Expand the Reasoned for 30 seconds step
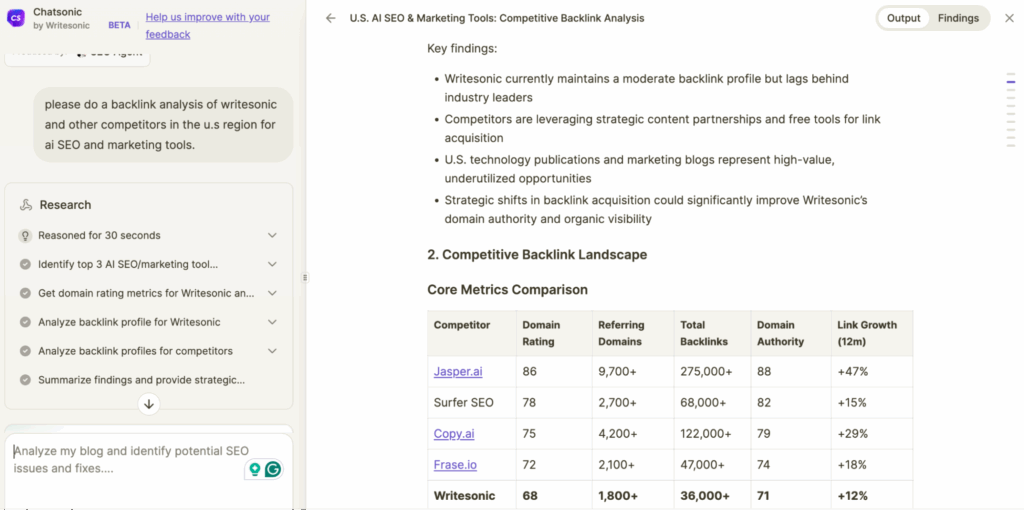The height and width of the screenshot is (510, 1024). 272,236
